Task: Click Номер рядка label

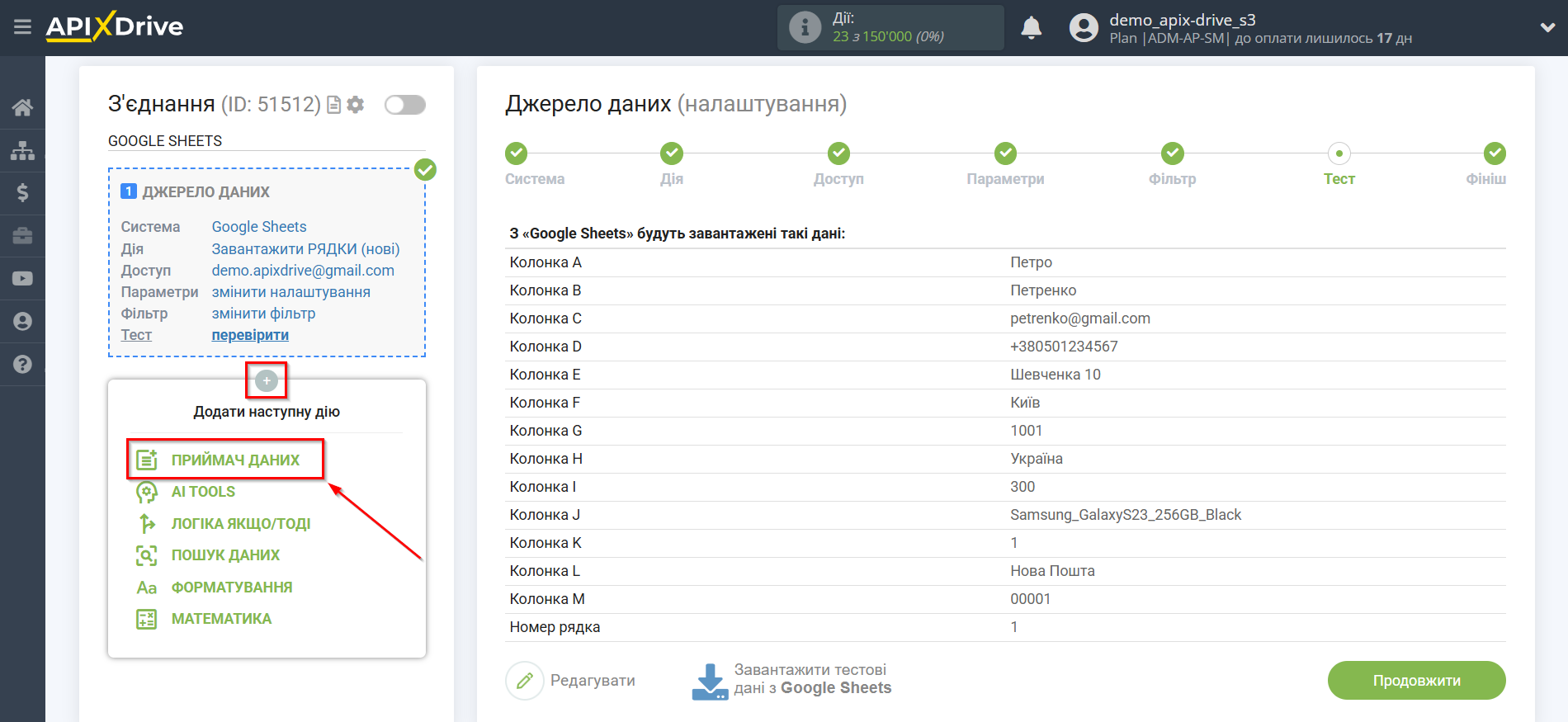Action: 555,627
